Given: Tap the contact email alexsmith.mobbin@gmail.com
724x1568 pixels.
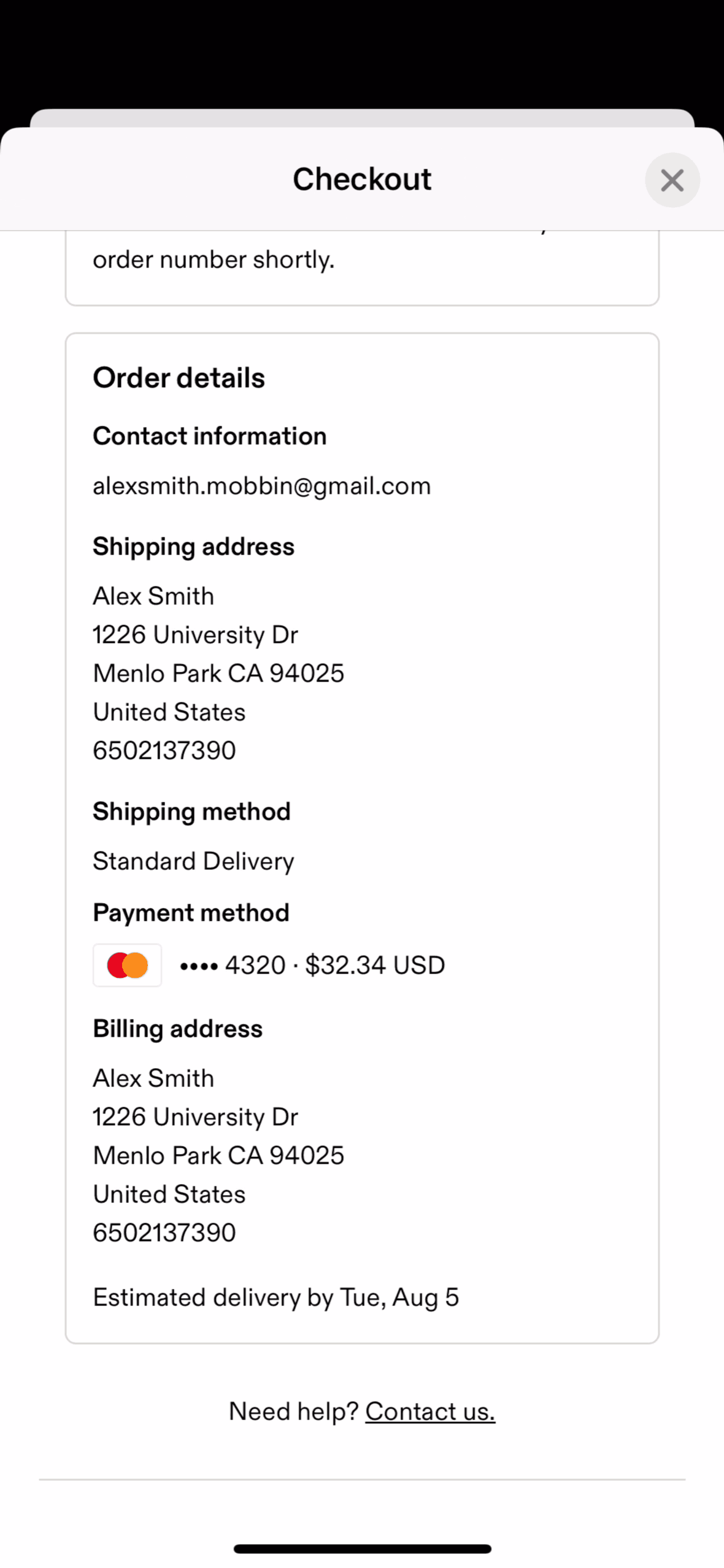Looking at the screenshot, I should 261,486.
